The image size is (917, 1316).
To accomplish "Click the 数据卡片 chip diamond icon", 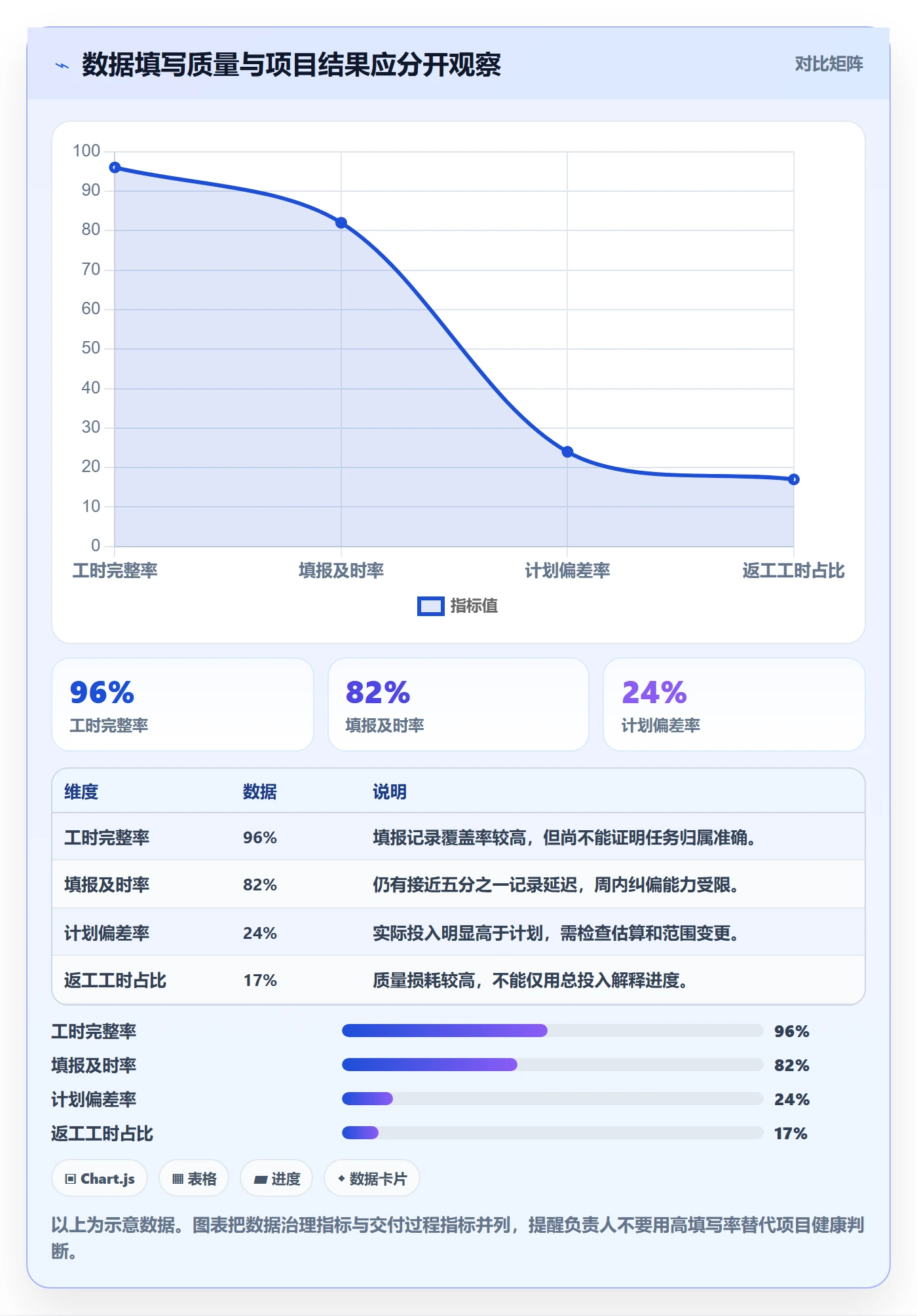I will pyautogui.click(x=341, y=1179).
